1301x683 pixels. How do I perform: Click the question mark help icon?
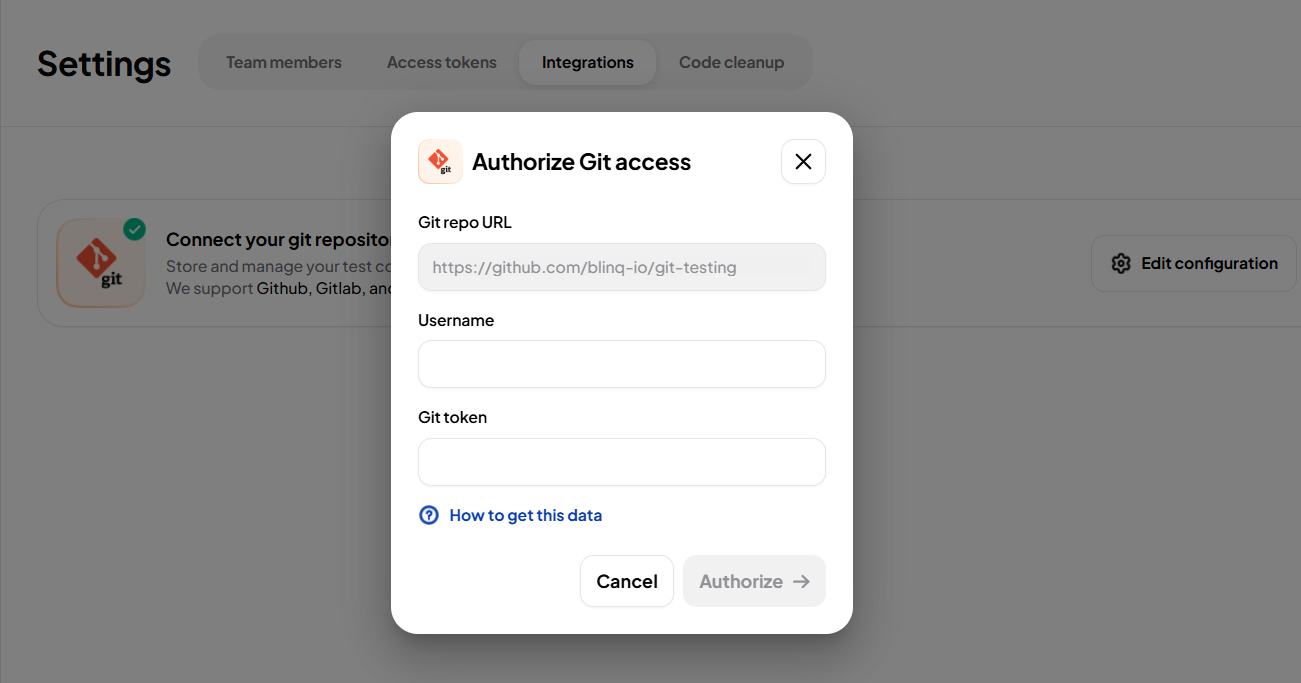[x=429, y=515]
